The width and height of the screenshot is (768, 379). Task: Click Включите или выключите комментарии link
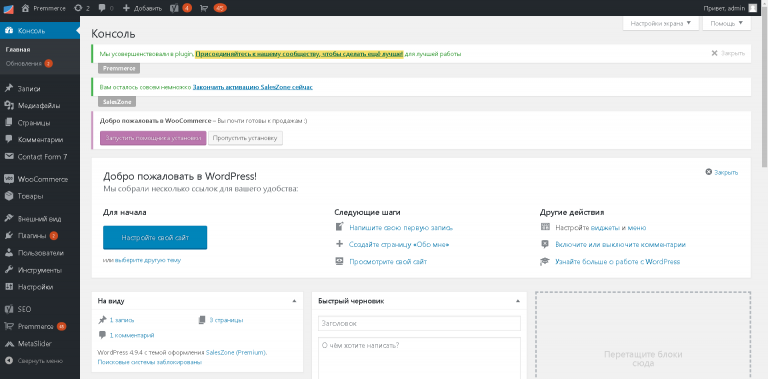(621, 244)
